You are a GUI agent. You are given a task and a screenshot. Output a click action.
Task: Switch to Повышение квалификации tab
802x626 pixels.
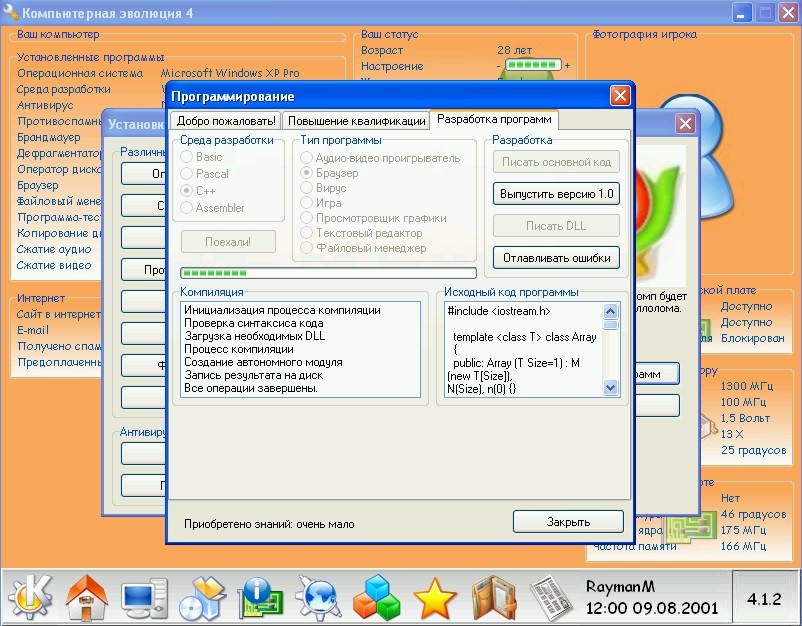357,121
